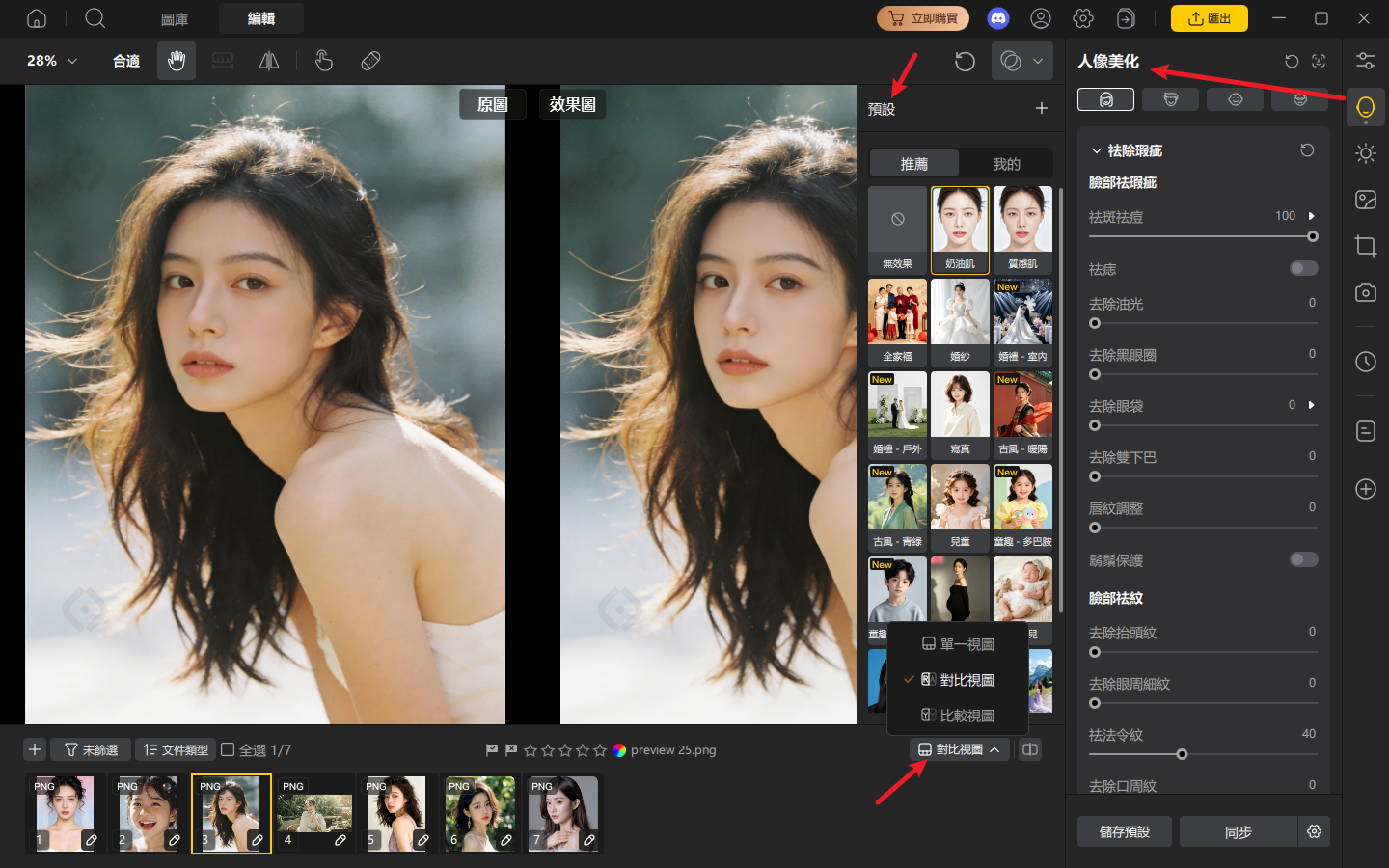Open the settings gear in title bar
This screenshot has width=1389, height=868.
coord(1083,18)
